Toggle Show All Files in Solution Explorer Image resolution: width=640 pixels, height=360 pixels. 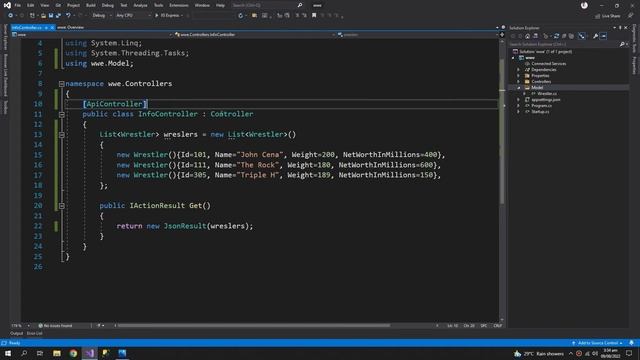click(x=571, y=36)
